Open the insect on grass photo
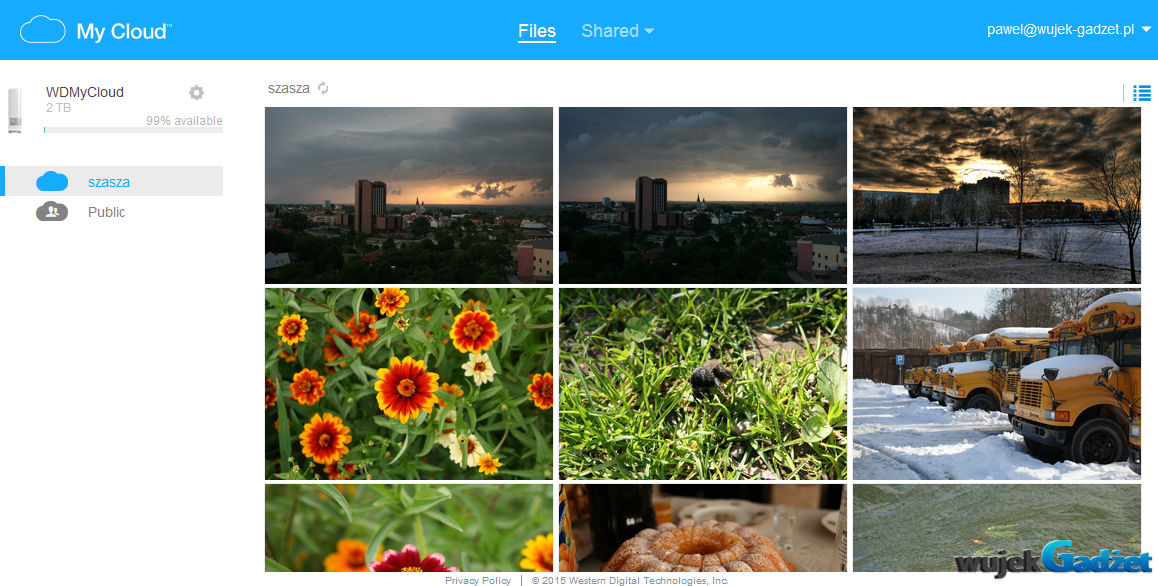Screen dimensions: 1158x586 click(702, 384)
